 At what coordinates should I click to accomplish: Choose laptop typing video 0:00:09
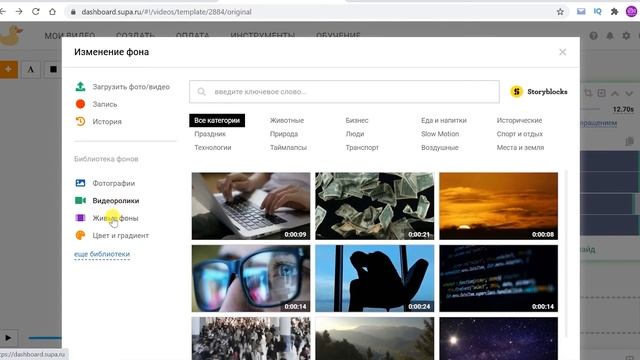[x=251, y=206]
